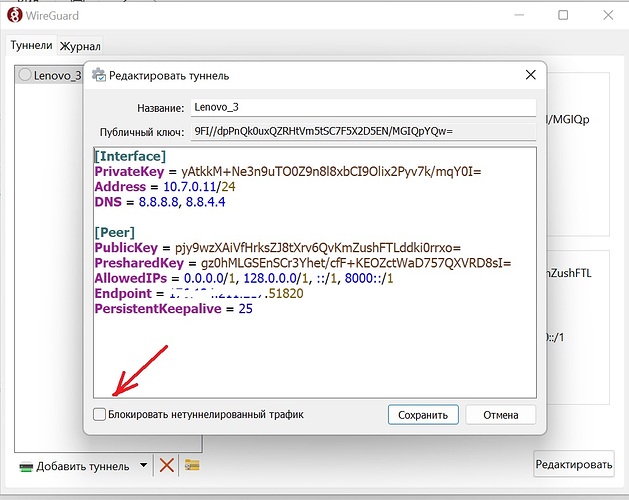The width and height of the screenshot is (629, 500).
Task: Open the Журнал tab
Action: click(80, 46)
